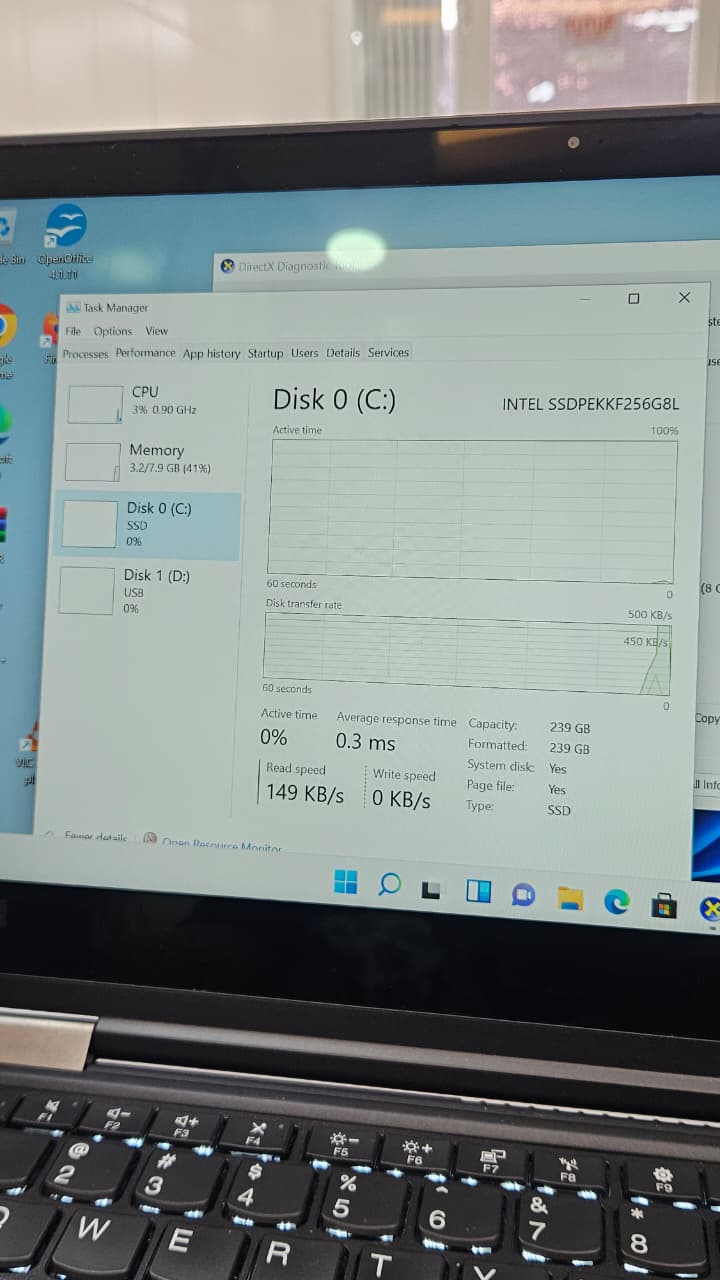Click the Disk transfer rate graph
Screen dimensions: 720x1280
(x=467, y=654)
